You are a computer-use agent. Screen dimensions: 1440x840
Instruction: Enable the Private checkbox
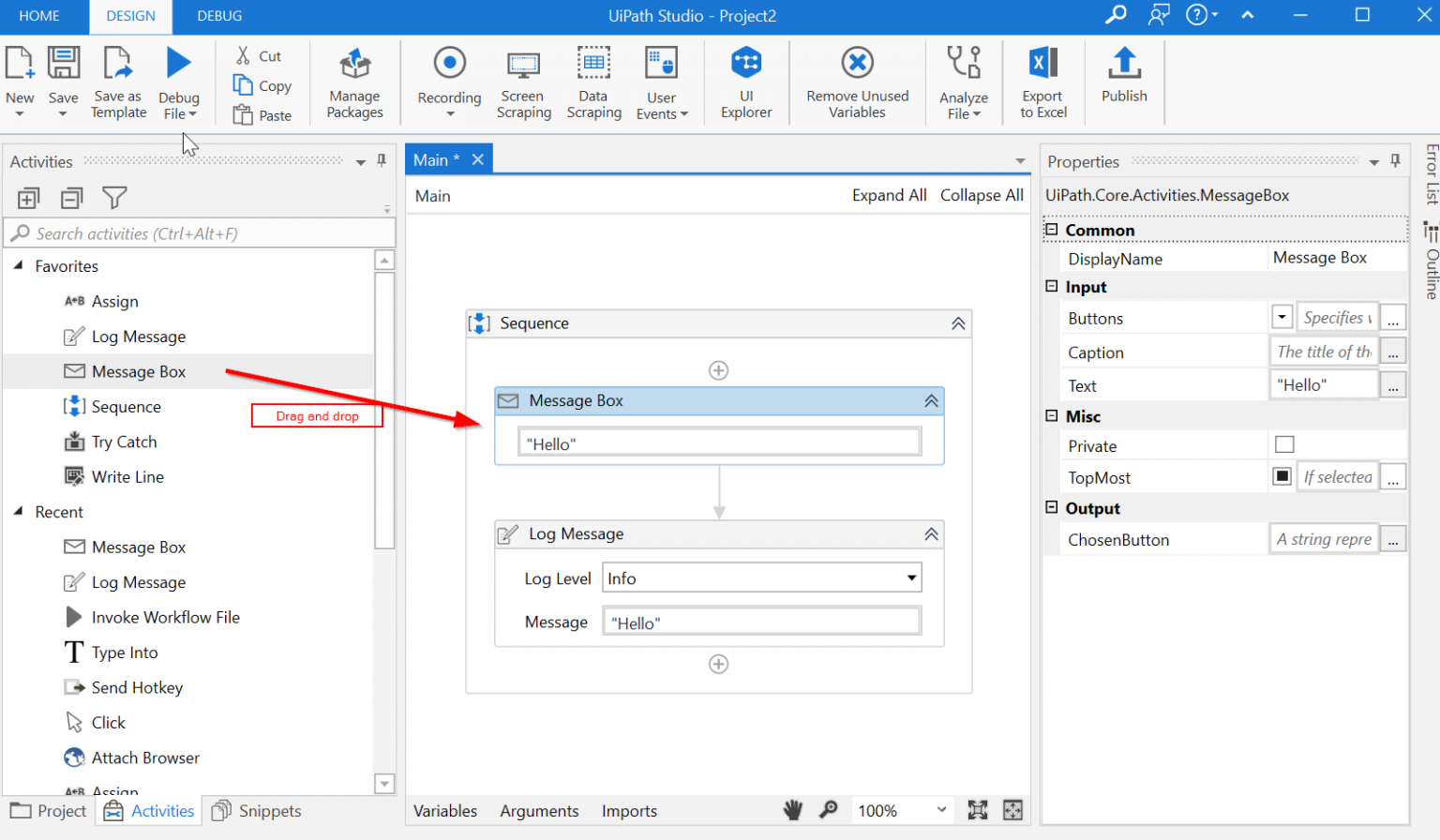pos(1284,444)
